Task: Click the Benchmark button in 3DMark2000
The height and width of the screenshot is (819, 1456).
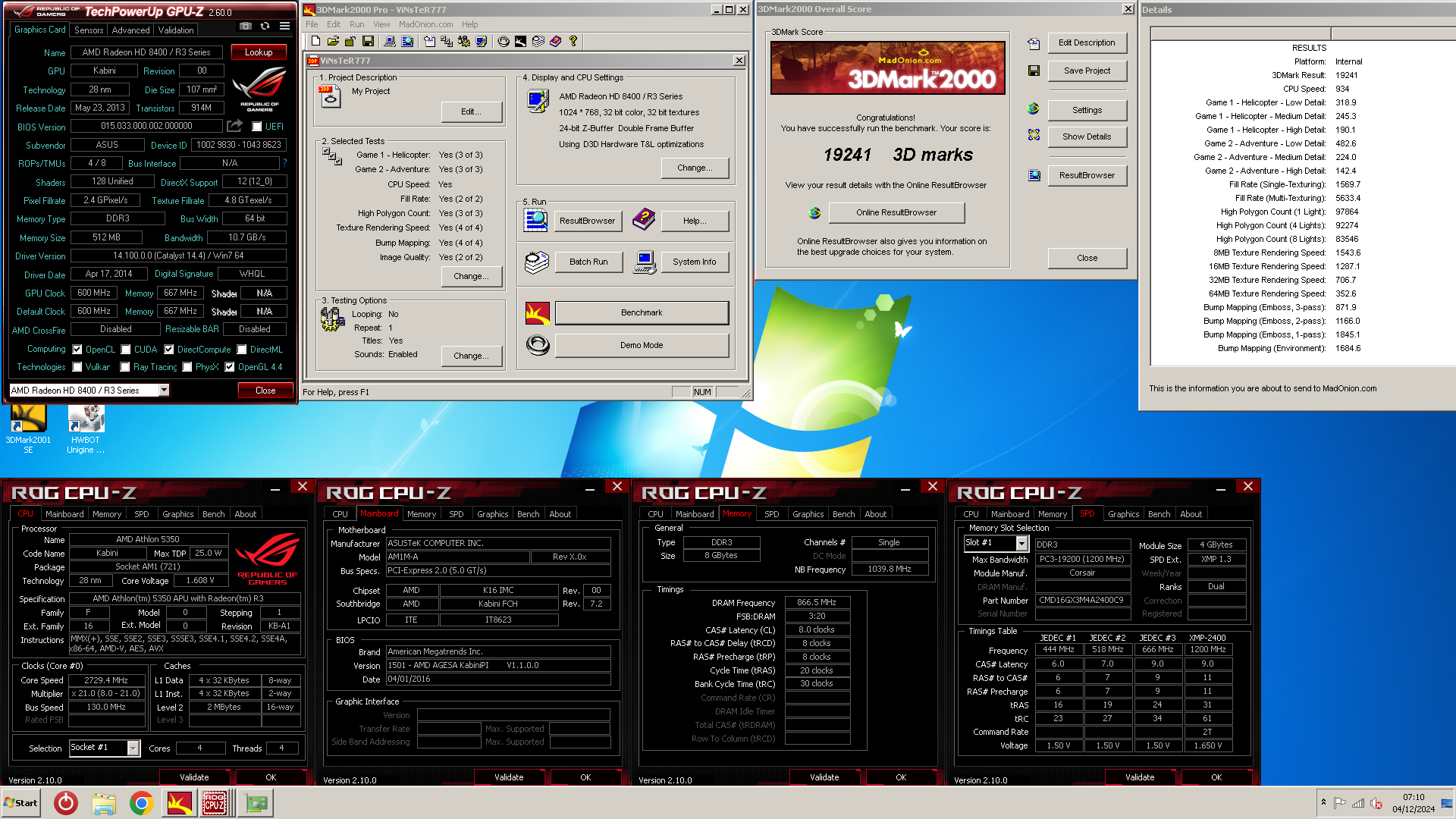Action: pyautogui.click(x=642, y=312)
